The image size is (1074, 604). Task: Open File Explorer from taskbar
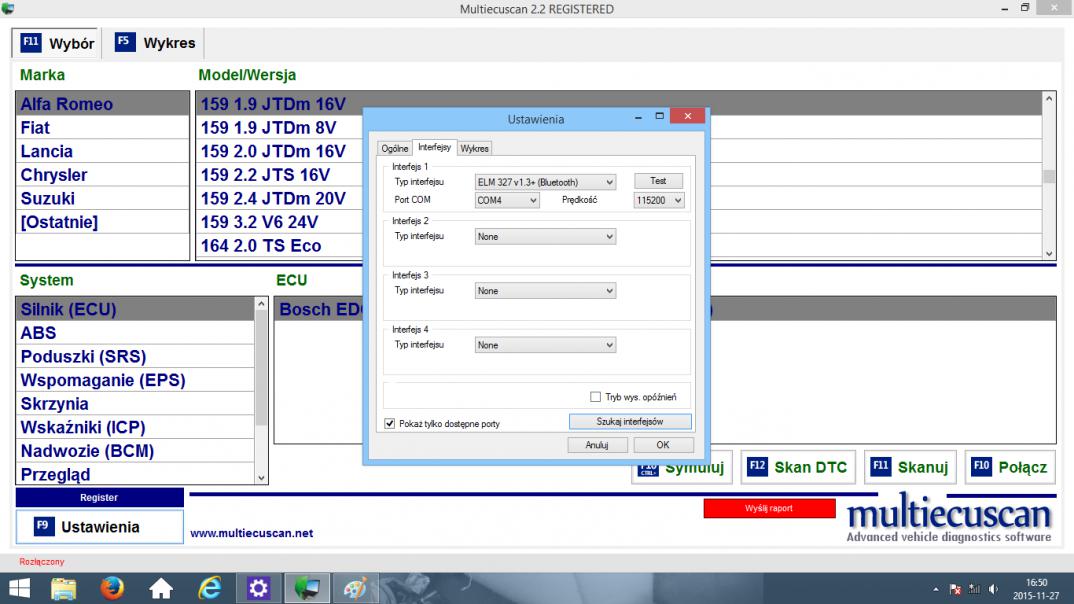tap(64, 588)
